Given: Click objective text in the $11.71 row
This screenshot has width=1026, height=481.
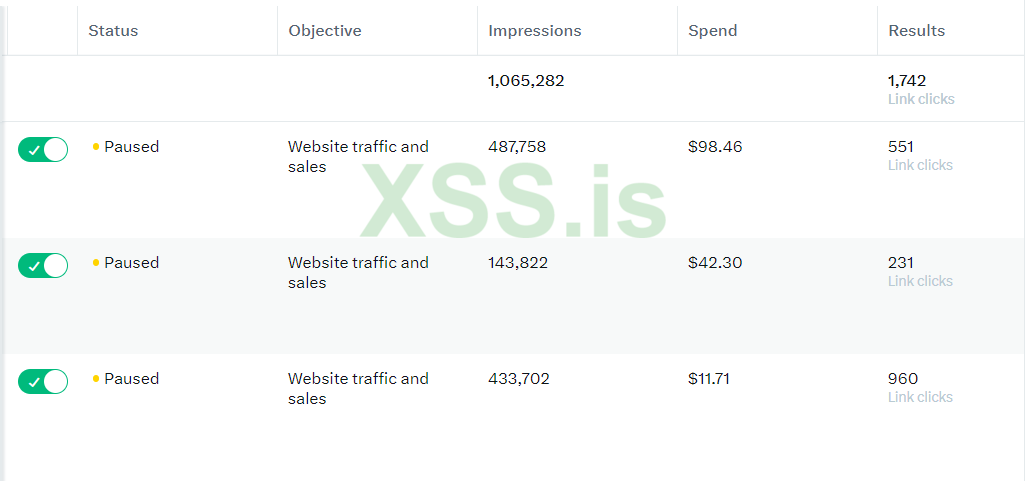Looking at the screenshot, I should click(x=358, y=388).
